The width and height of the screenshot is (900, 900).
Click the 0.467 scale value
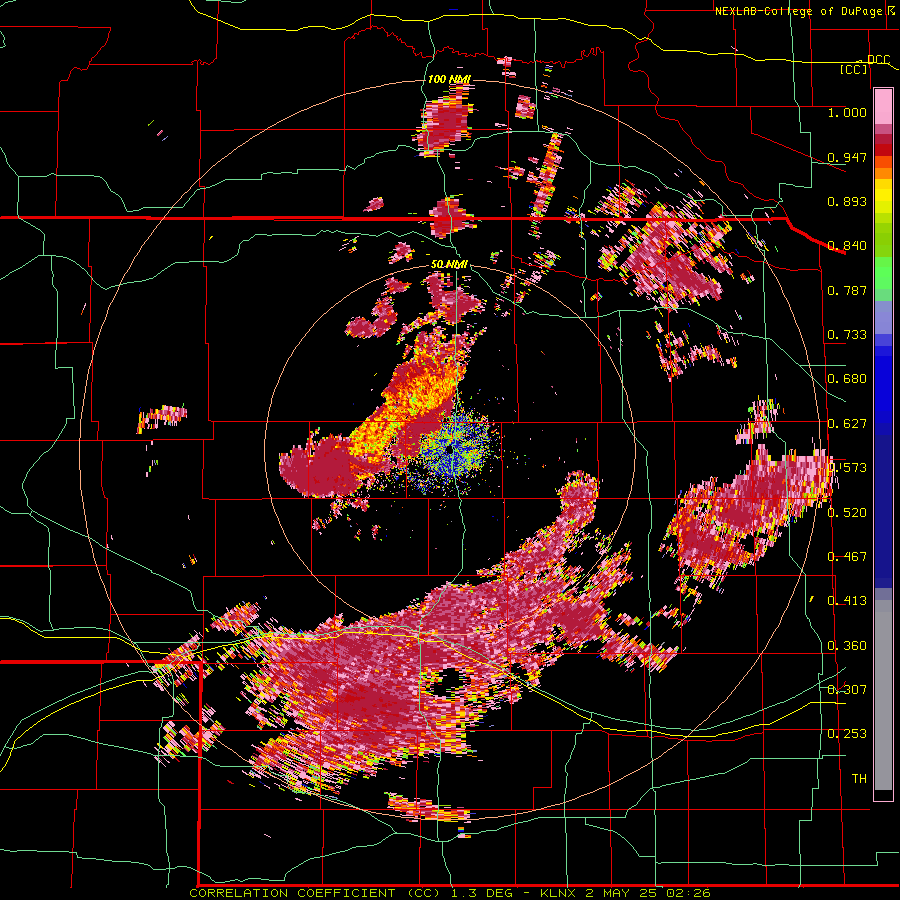click(847, 556)
